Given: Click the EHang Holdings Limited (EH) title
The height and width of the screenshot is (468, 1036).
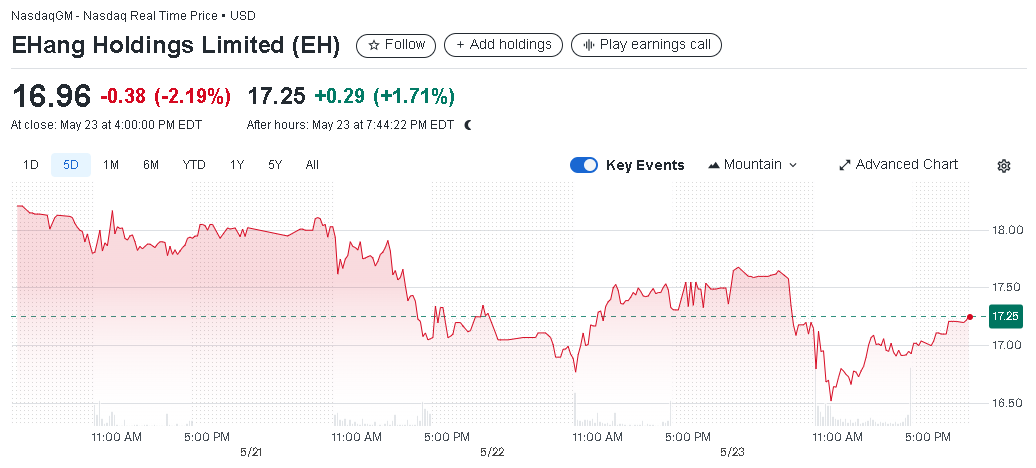Looking at the screenshot, I should (x=176, y=46).
